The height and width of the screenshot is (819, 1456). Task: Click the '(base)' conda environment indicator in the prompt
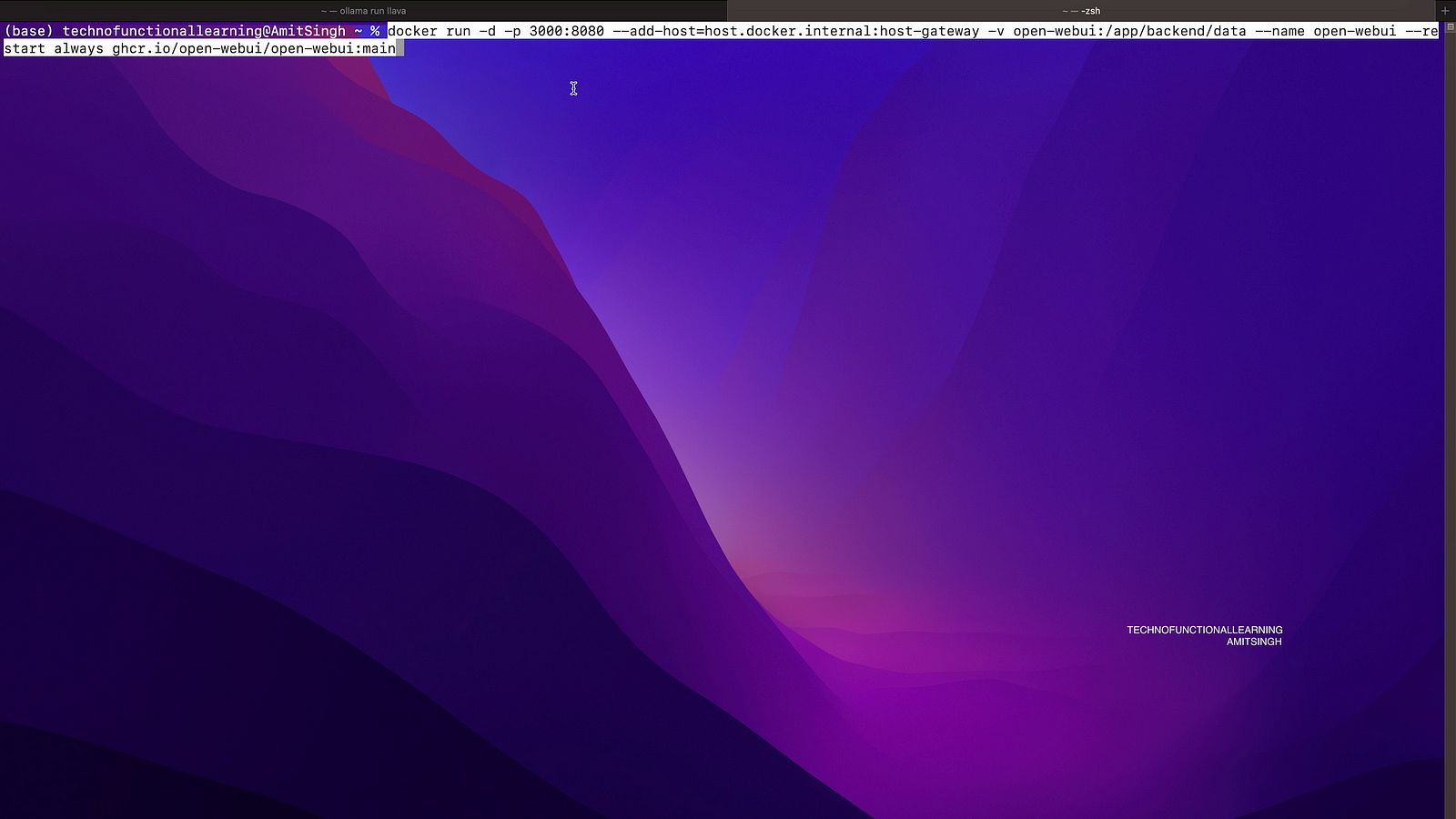click(x=28, y=31)
